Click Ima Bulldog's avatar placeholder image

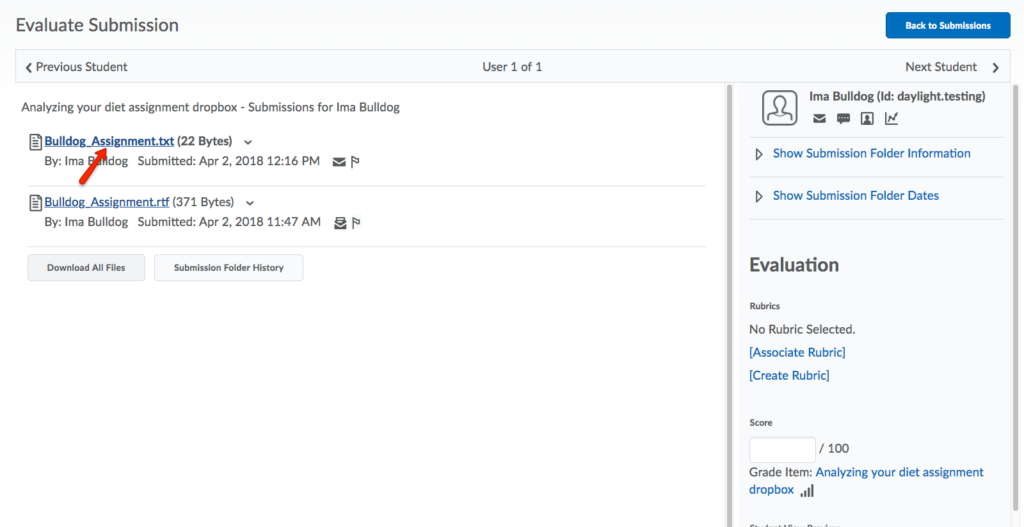point(779,108)
